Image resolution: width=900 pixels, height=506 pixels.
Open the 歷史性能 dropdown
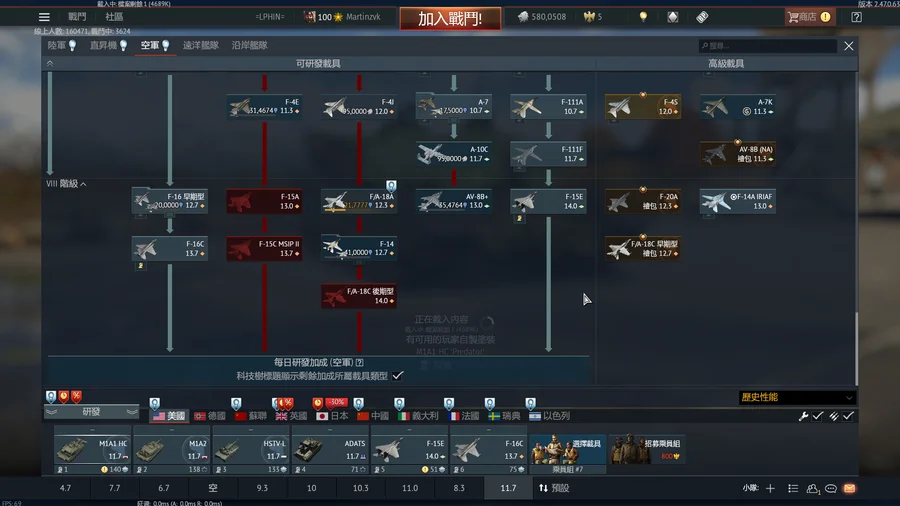point(796,397)
